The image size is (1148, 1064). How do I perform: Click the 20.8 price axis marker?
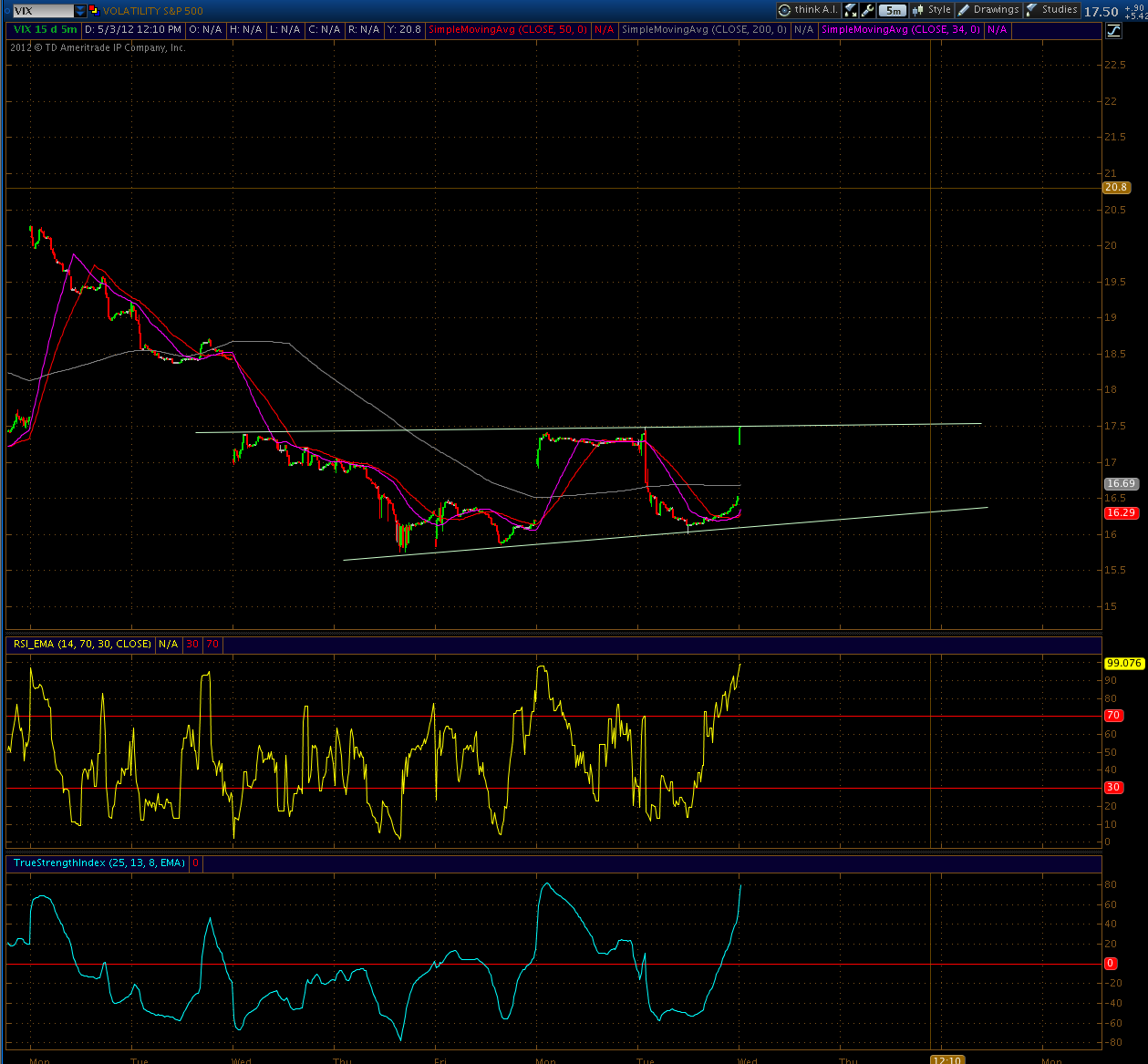coord(1116,188)
